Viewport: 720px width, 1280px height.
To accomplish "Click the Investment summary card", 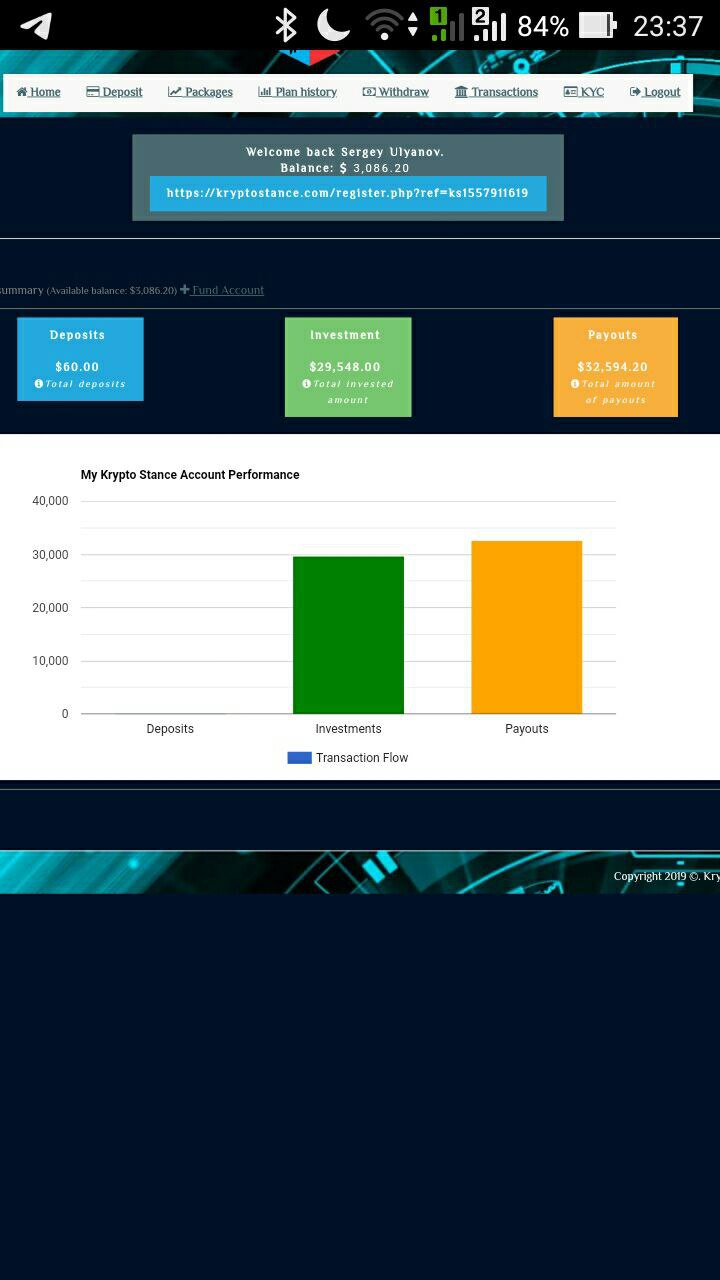I will [348, 367].
